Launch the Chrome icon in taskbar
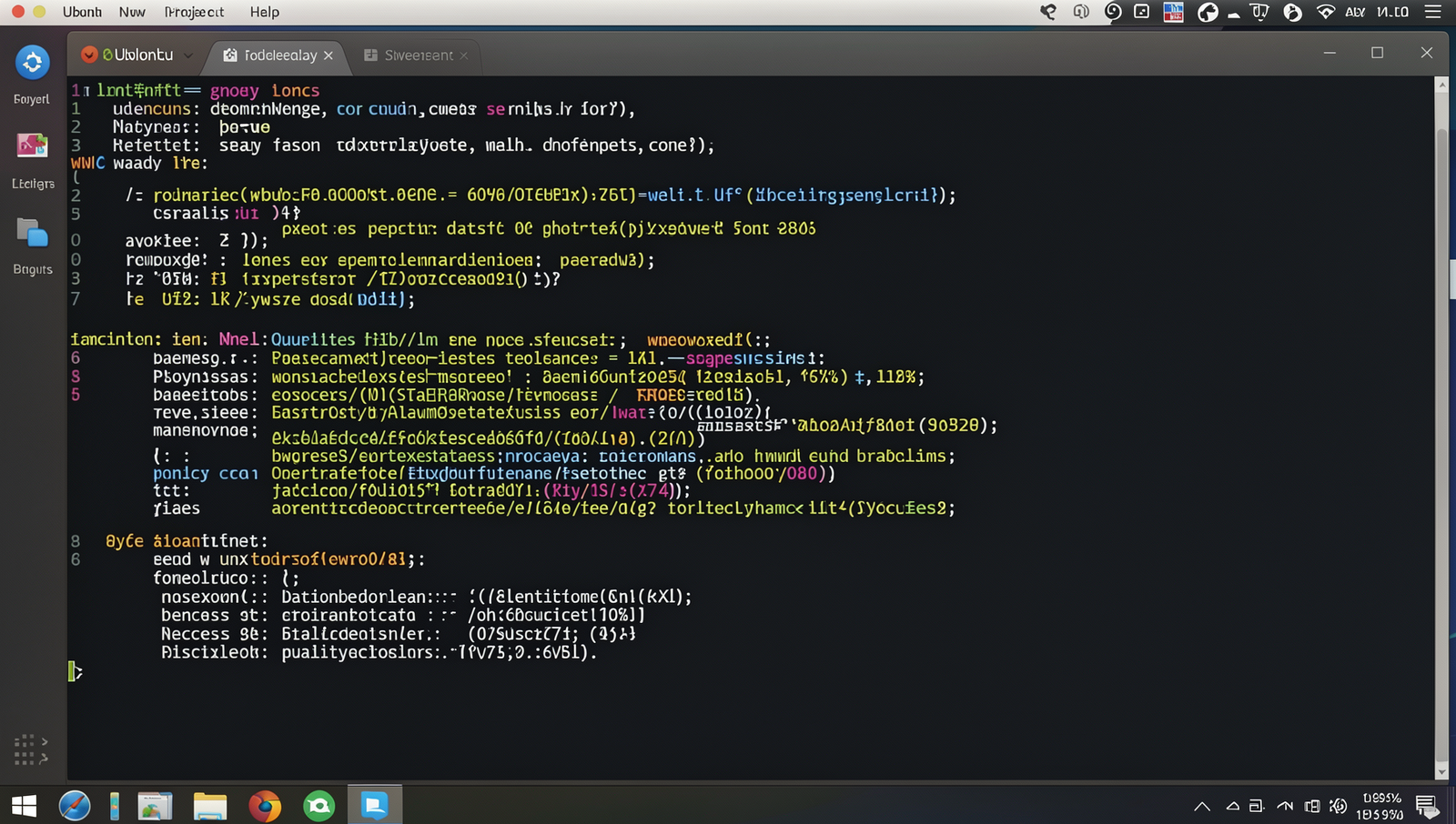This screenshot has width=1456, height=824. coord(265,807)
